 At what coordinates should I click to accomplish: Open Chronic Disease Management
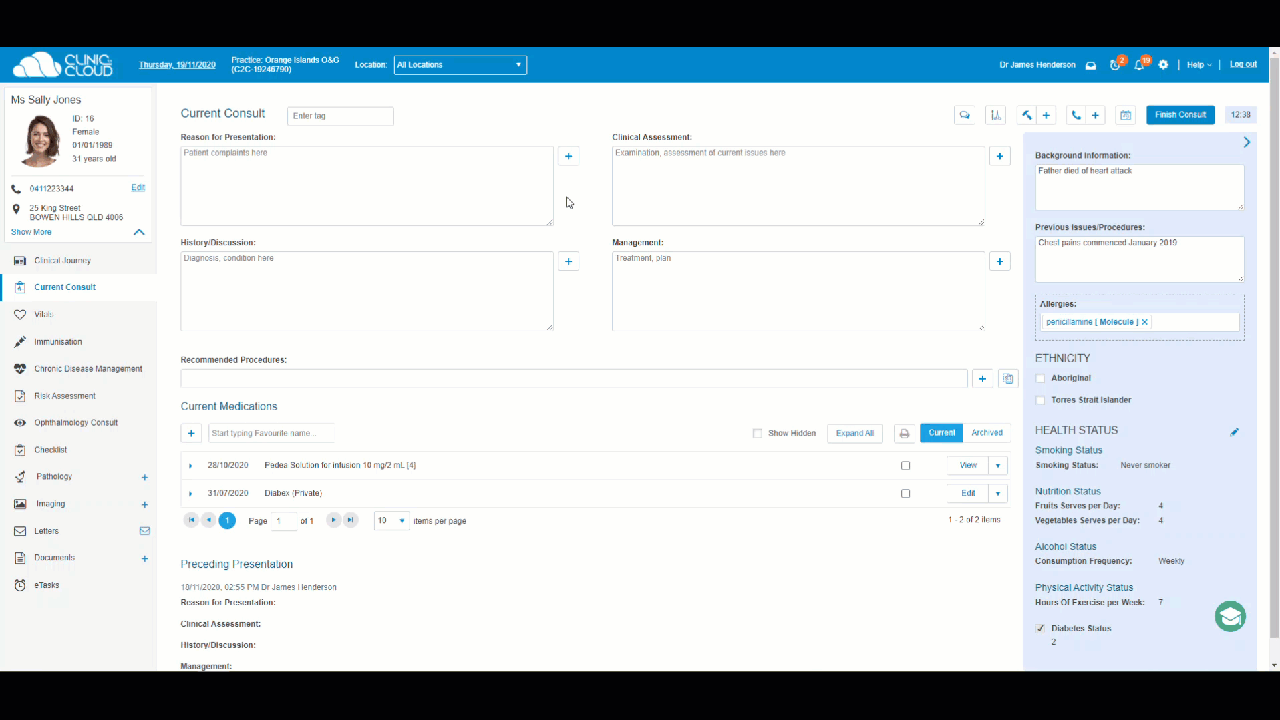point(88,369)
